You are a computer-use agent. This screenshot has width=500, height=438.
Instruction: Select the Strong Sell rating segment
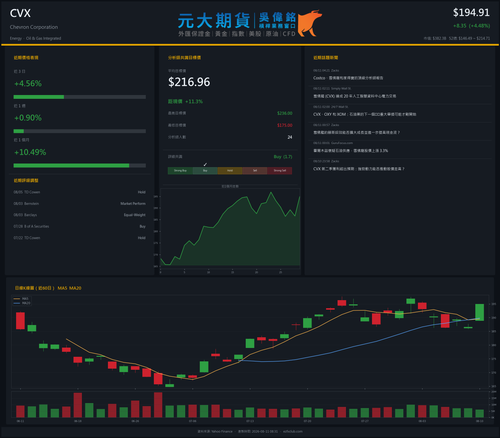pos(280,171)
